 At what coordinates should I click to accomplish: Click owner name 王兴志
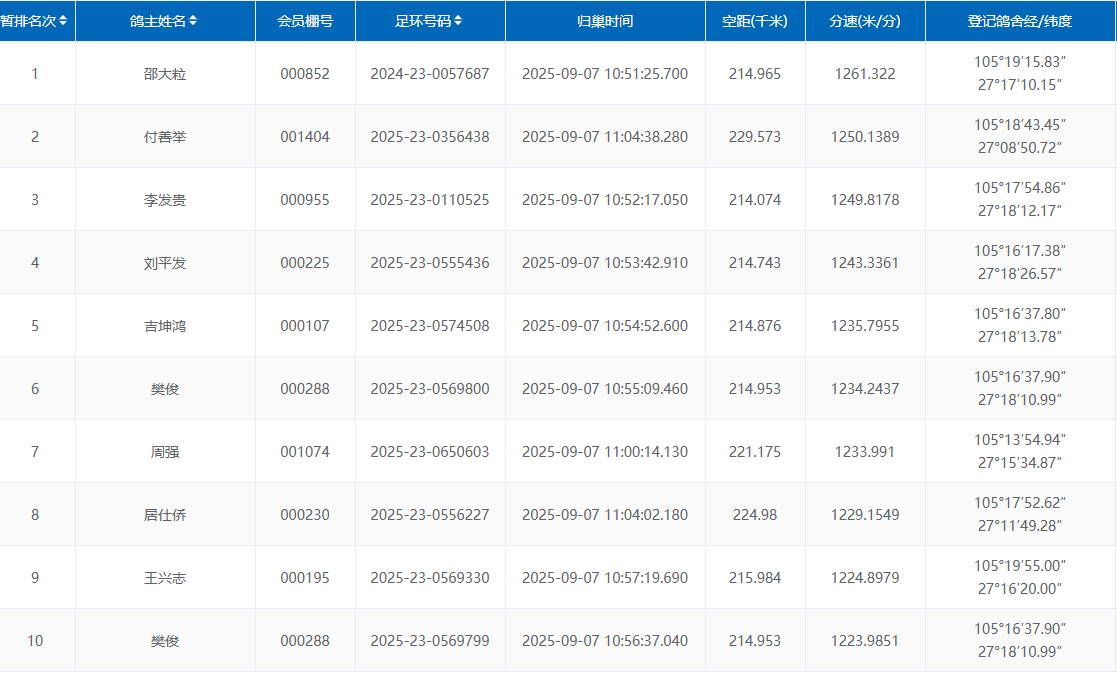pyautogui.click(x=165, y=578)
